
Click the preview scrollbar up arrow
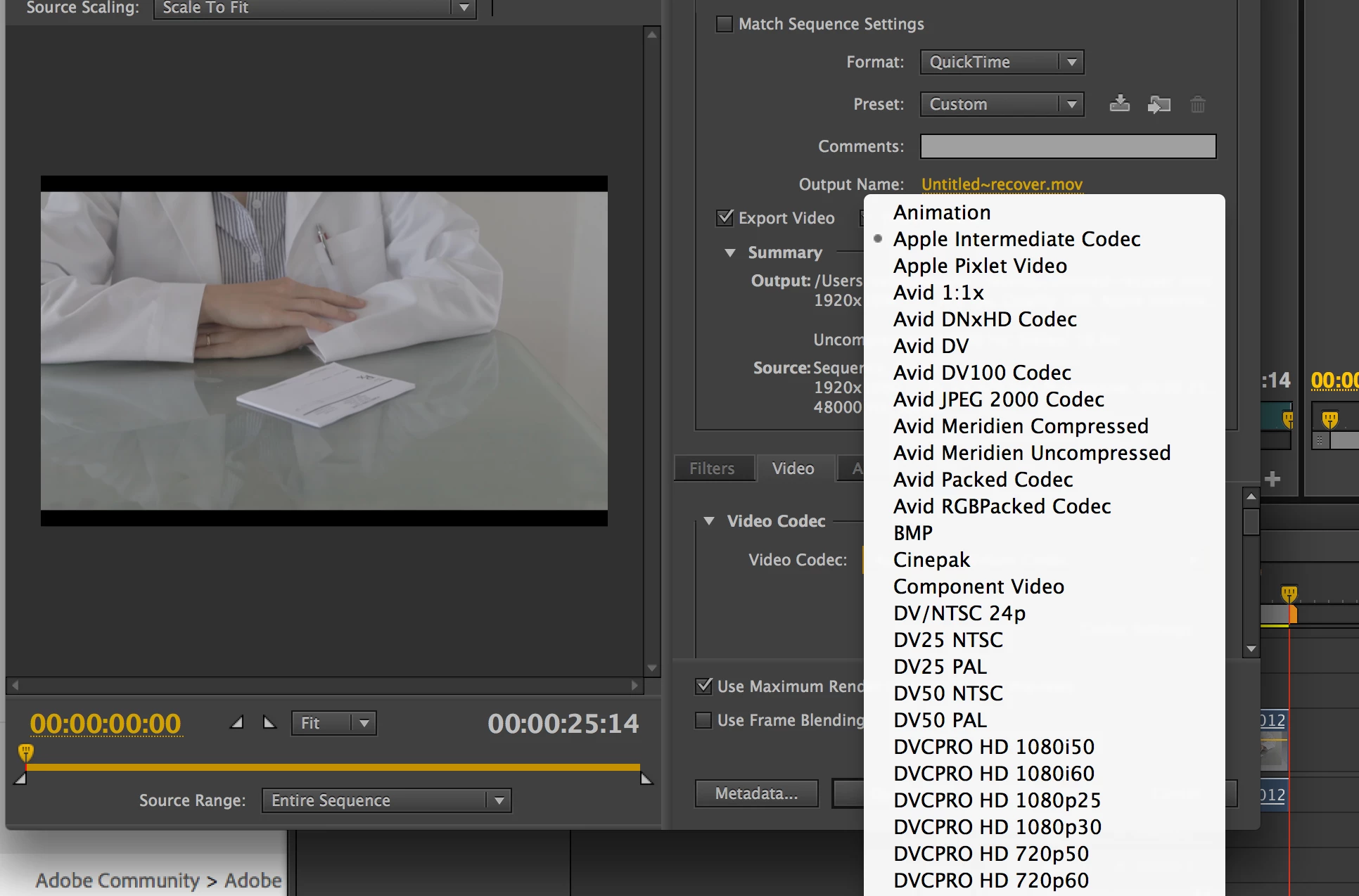(x=652, y=34)
